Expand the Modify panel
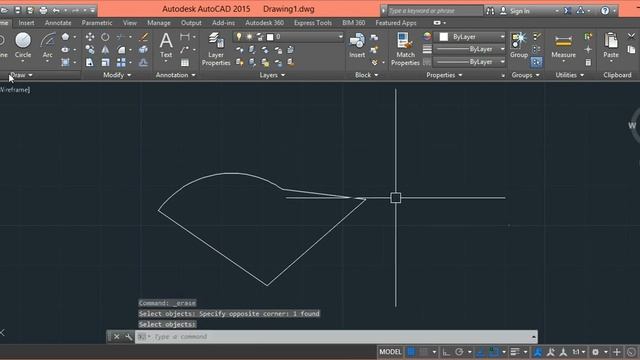Viewport: 640px width, 360px height. coord(118,75)
